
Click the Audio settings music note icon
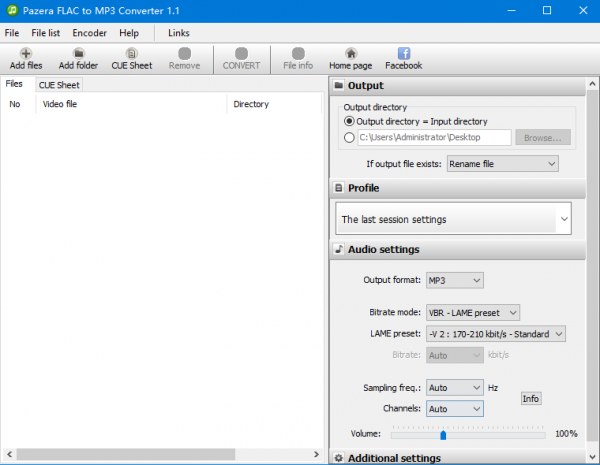(x=339, y=249)
